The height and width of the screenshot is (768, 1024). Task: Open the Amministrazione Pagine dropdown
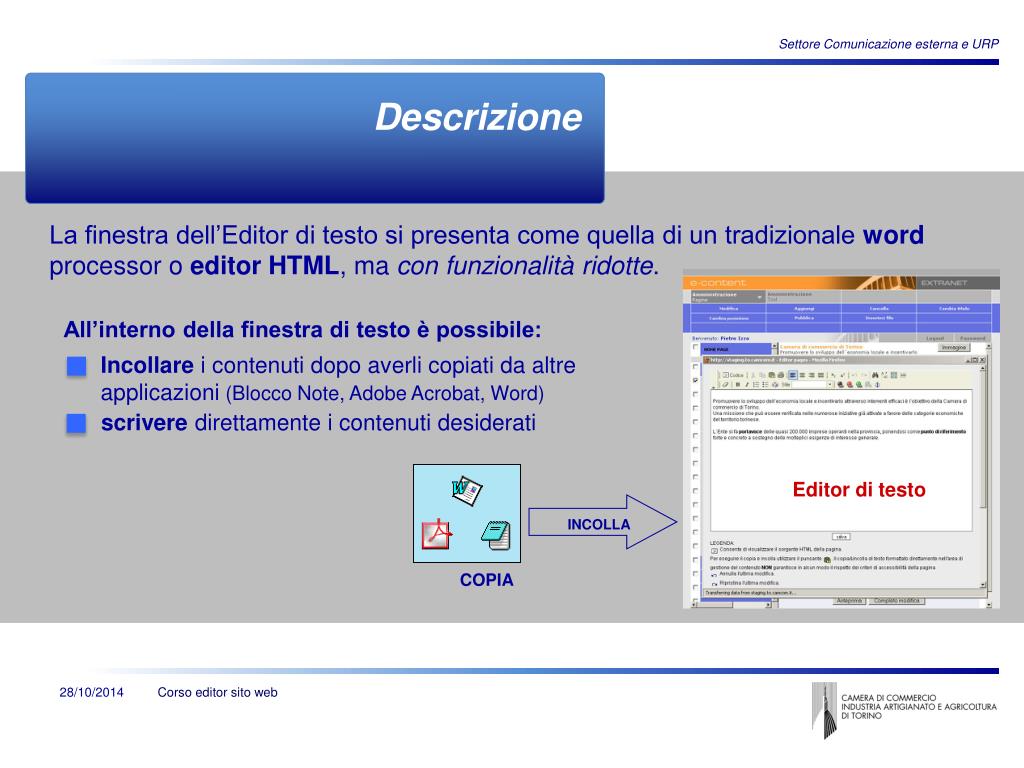[x=728, y=297]
